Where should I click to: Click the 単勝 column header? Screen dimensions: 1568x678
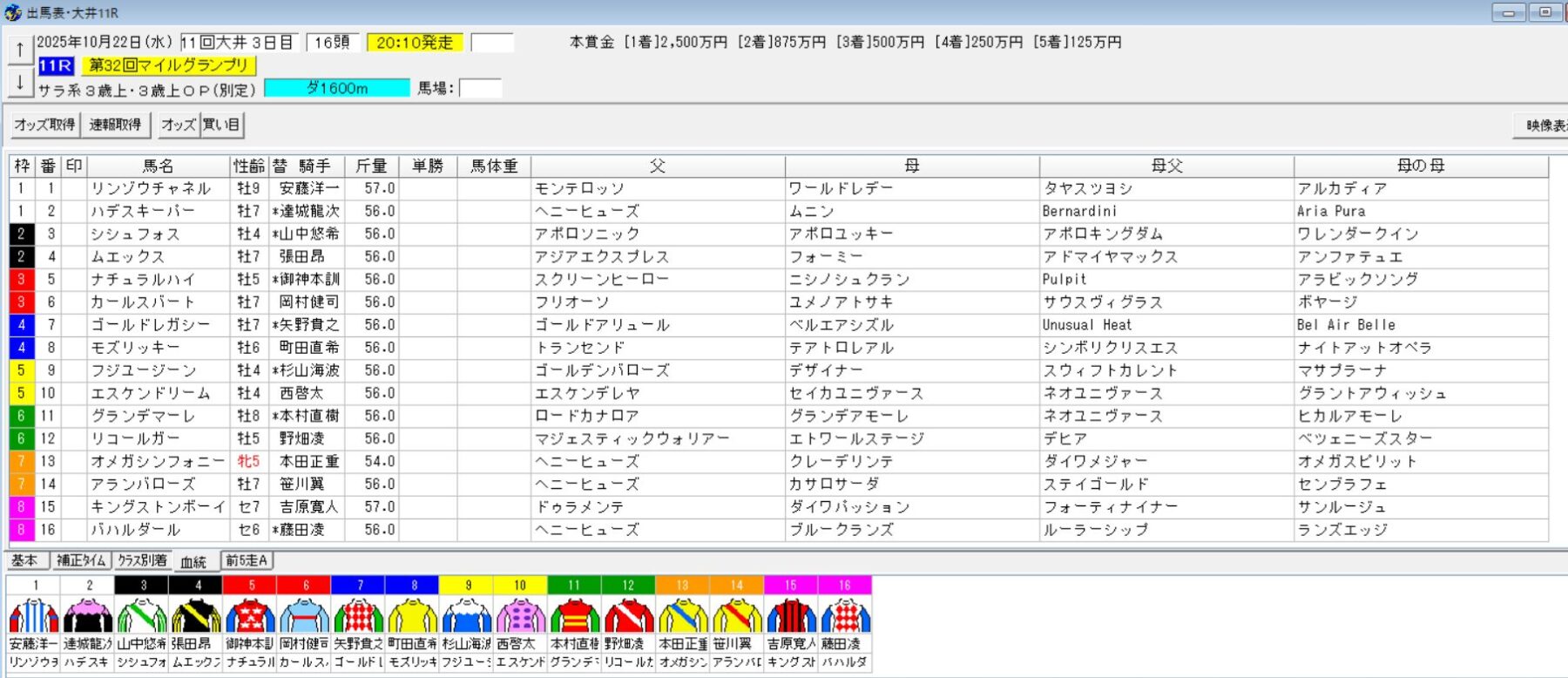[428, 166]
